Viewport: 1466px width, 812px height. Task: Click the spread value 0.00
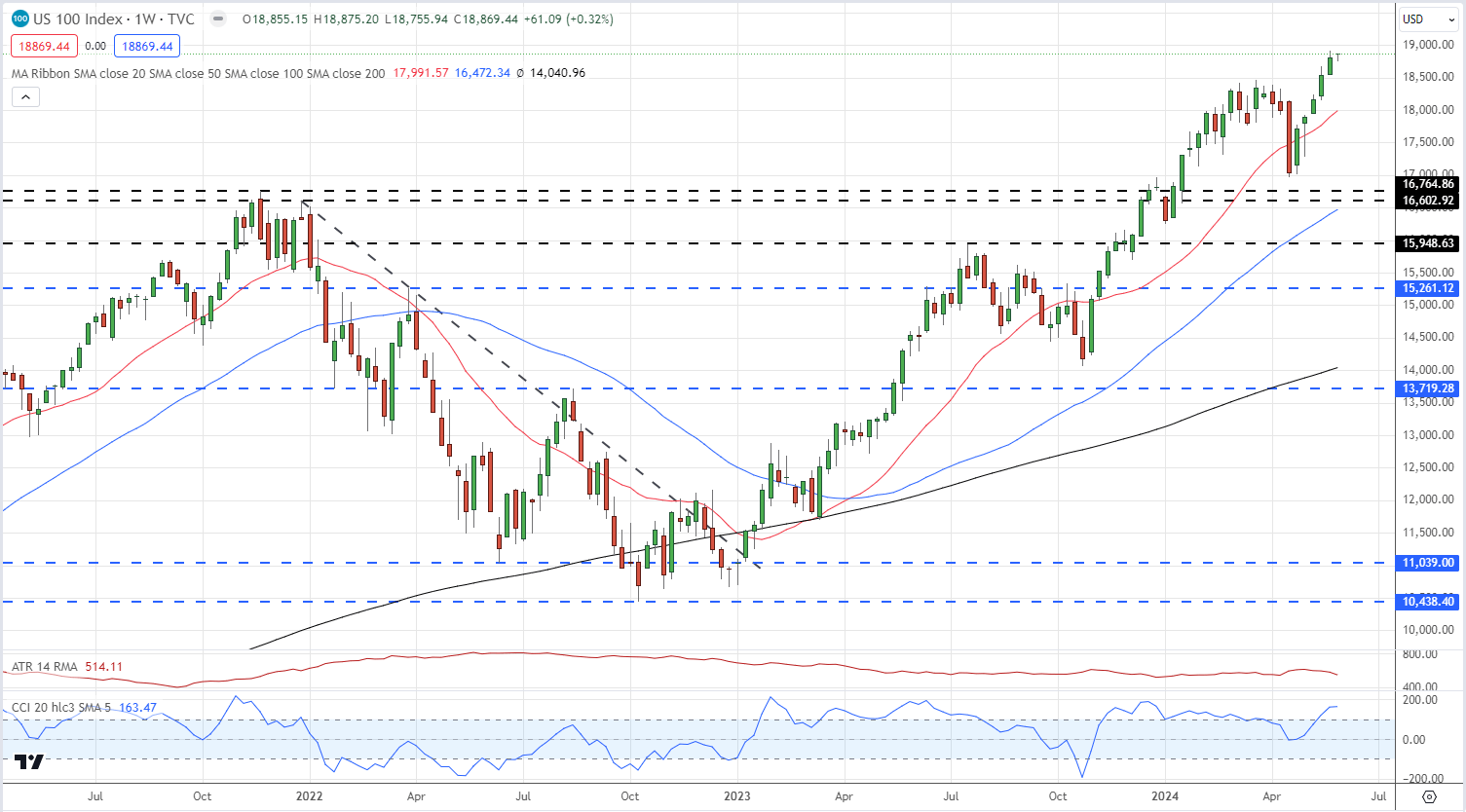coord(95,46)
